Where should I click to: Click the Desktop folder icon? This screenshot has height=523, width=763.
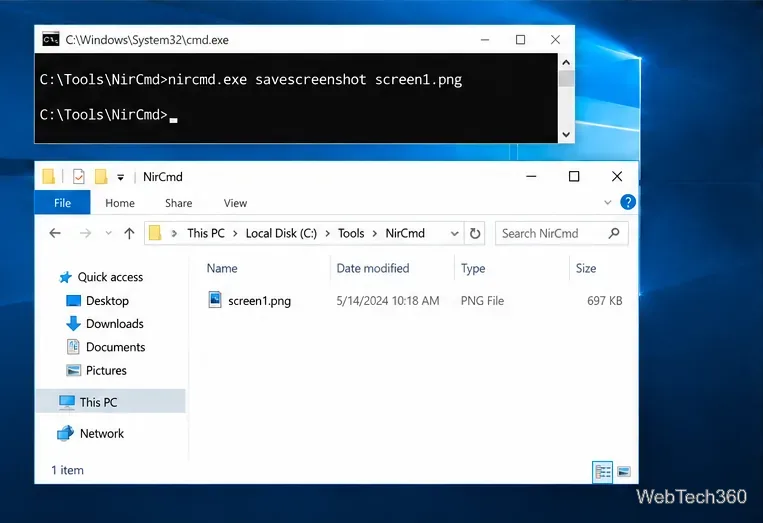coord(73,301)
